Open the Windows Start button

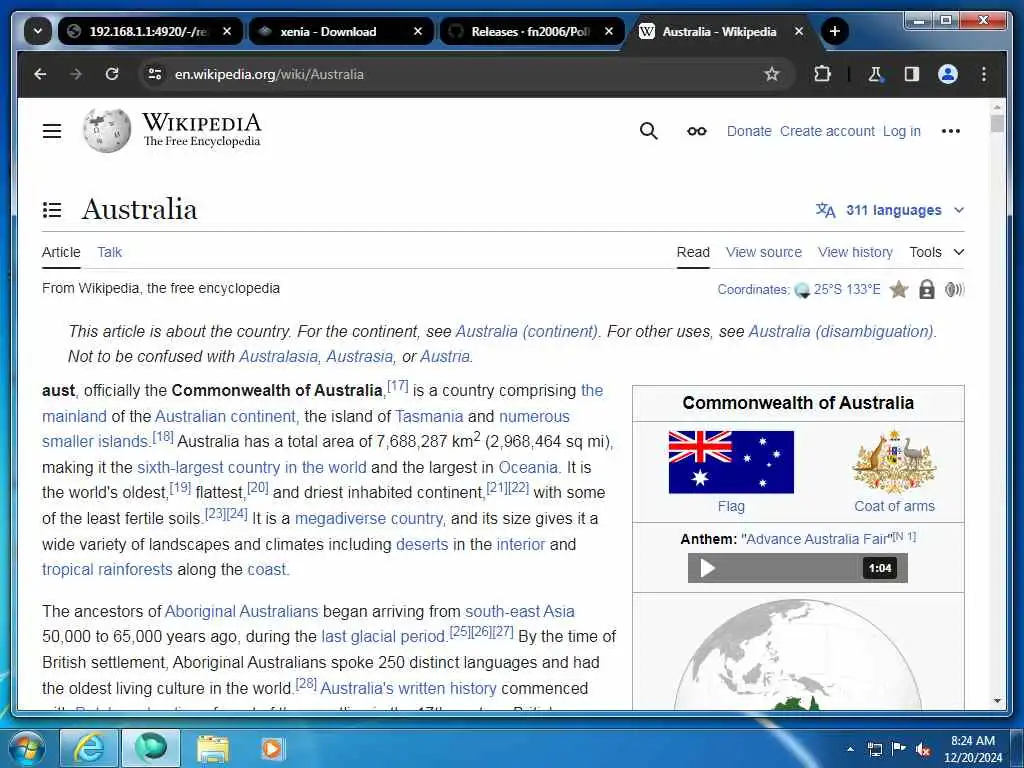point(26,748)
